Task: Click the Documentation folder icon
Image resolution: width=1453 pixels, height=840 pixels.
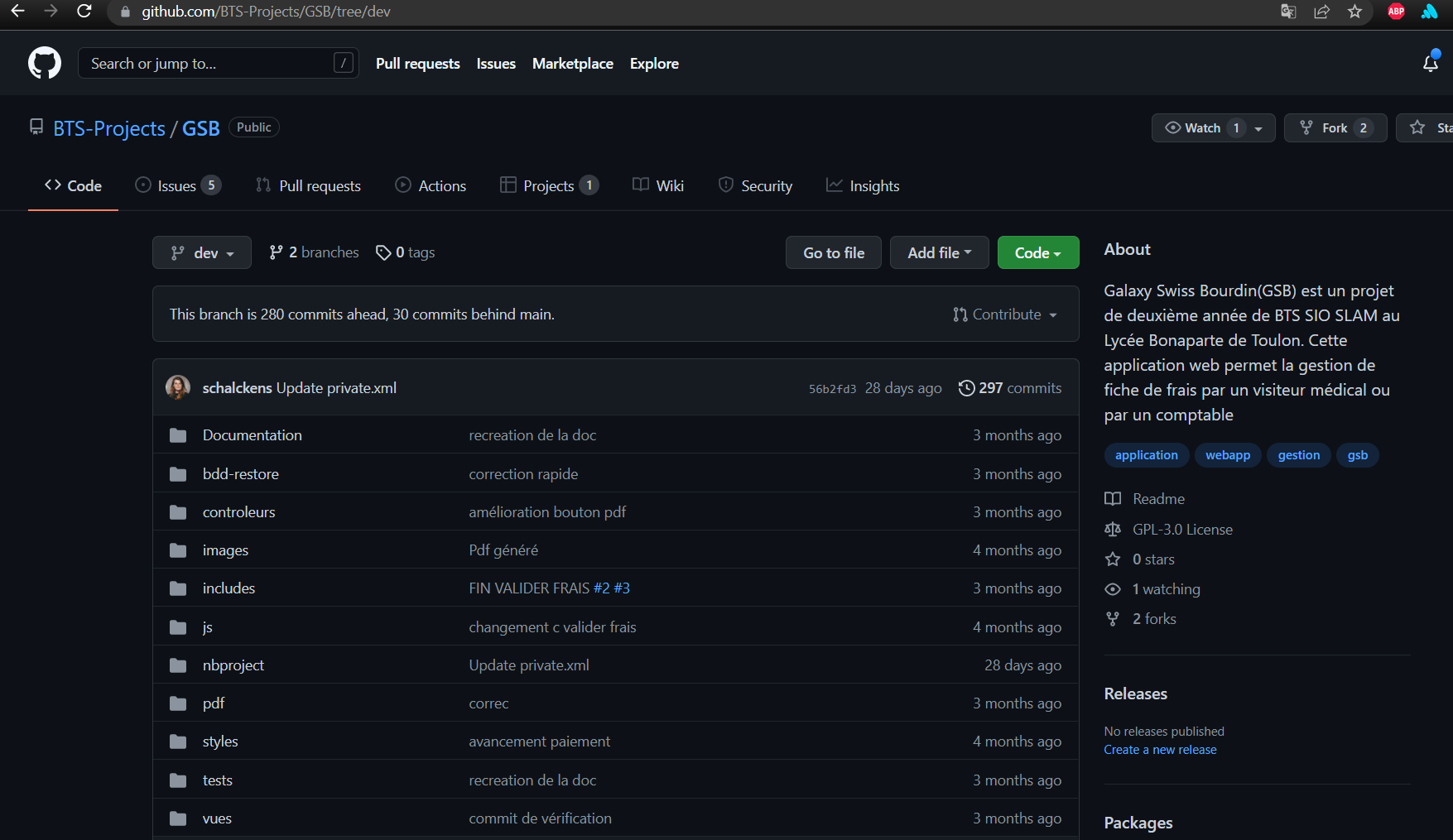Action: 178,435
